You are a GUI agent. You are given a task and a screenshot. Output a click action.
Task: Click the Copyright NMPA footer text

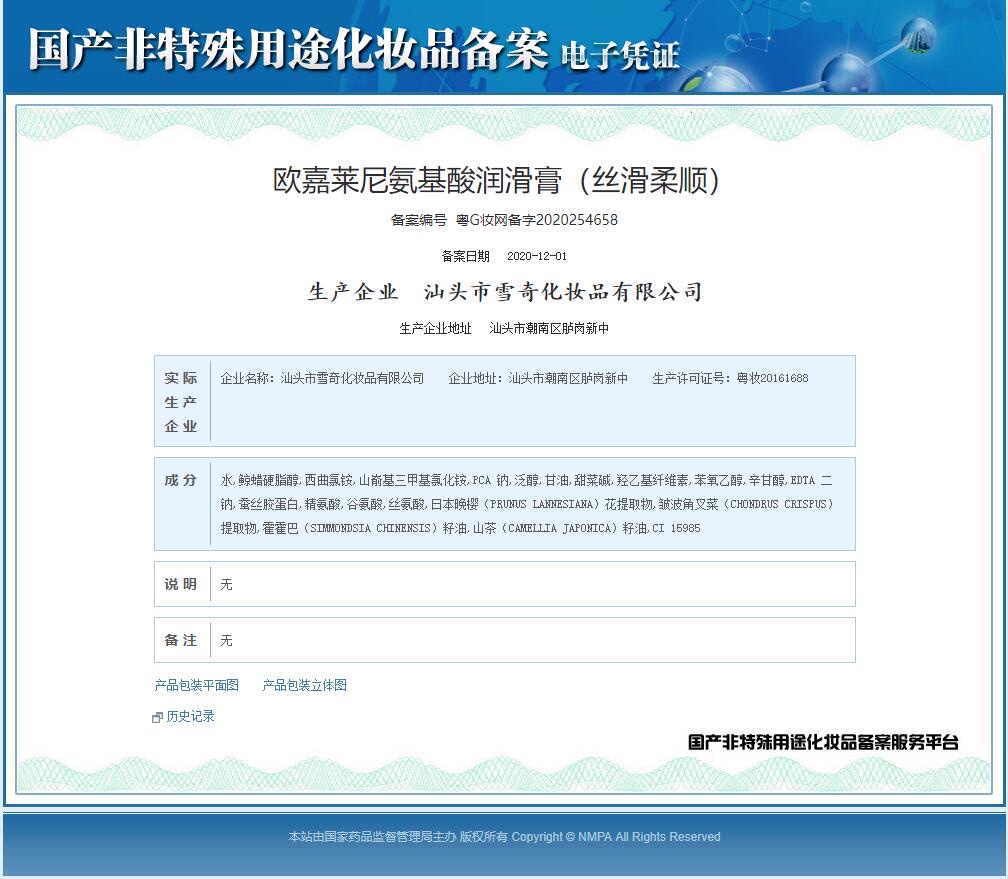pyautogui.click(x=503, y=837)
